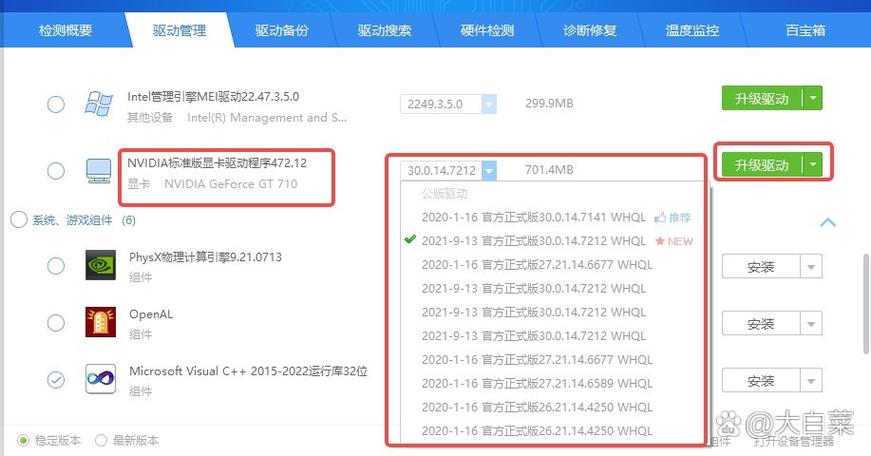Click the Intel MEI Windows logo icon
The image size is (871, 456).
(99, 104)
